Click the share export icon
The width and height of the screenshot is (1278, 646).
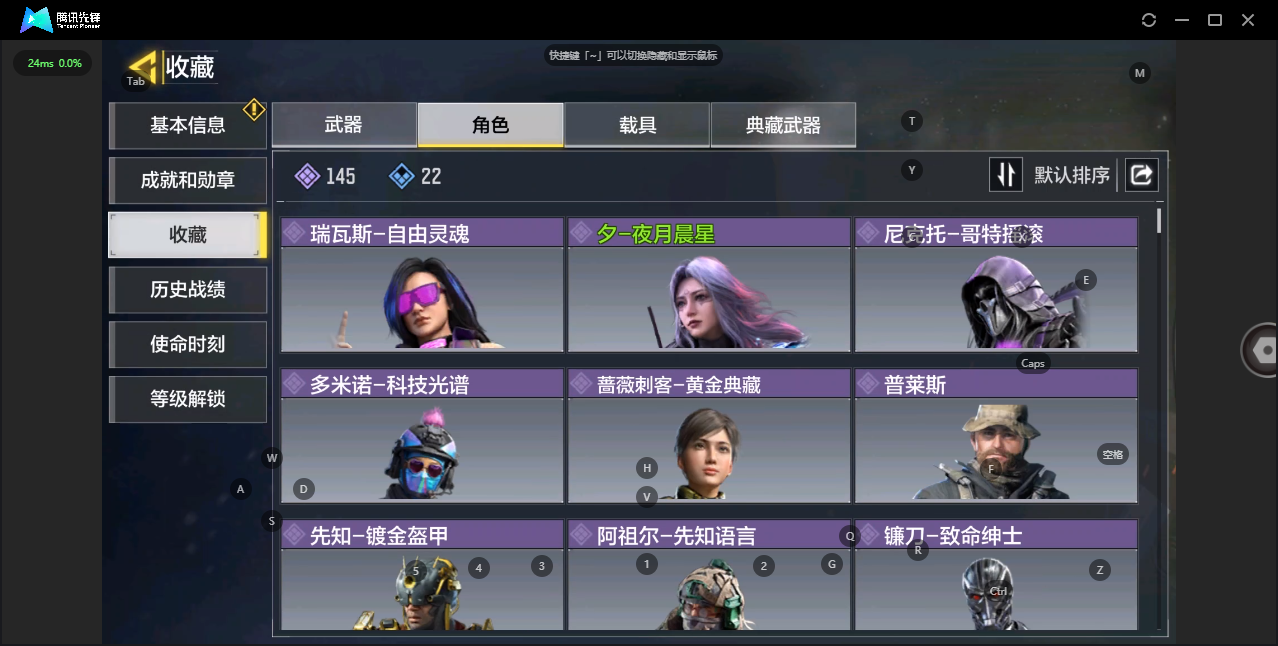1141,175
